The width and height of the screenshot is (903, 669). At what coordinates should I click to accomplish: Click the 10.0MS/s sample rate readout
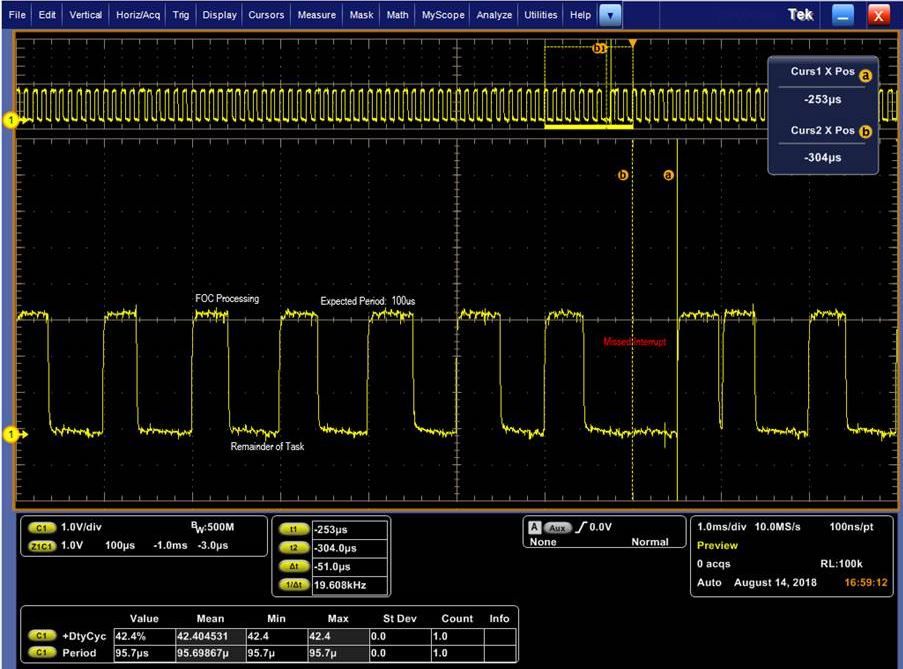(777, 527)
